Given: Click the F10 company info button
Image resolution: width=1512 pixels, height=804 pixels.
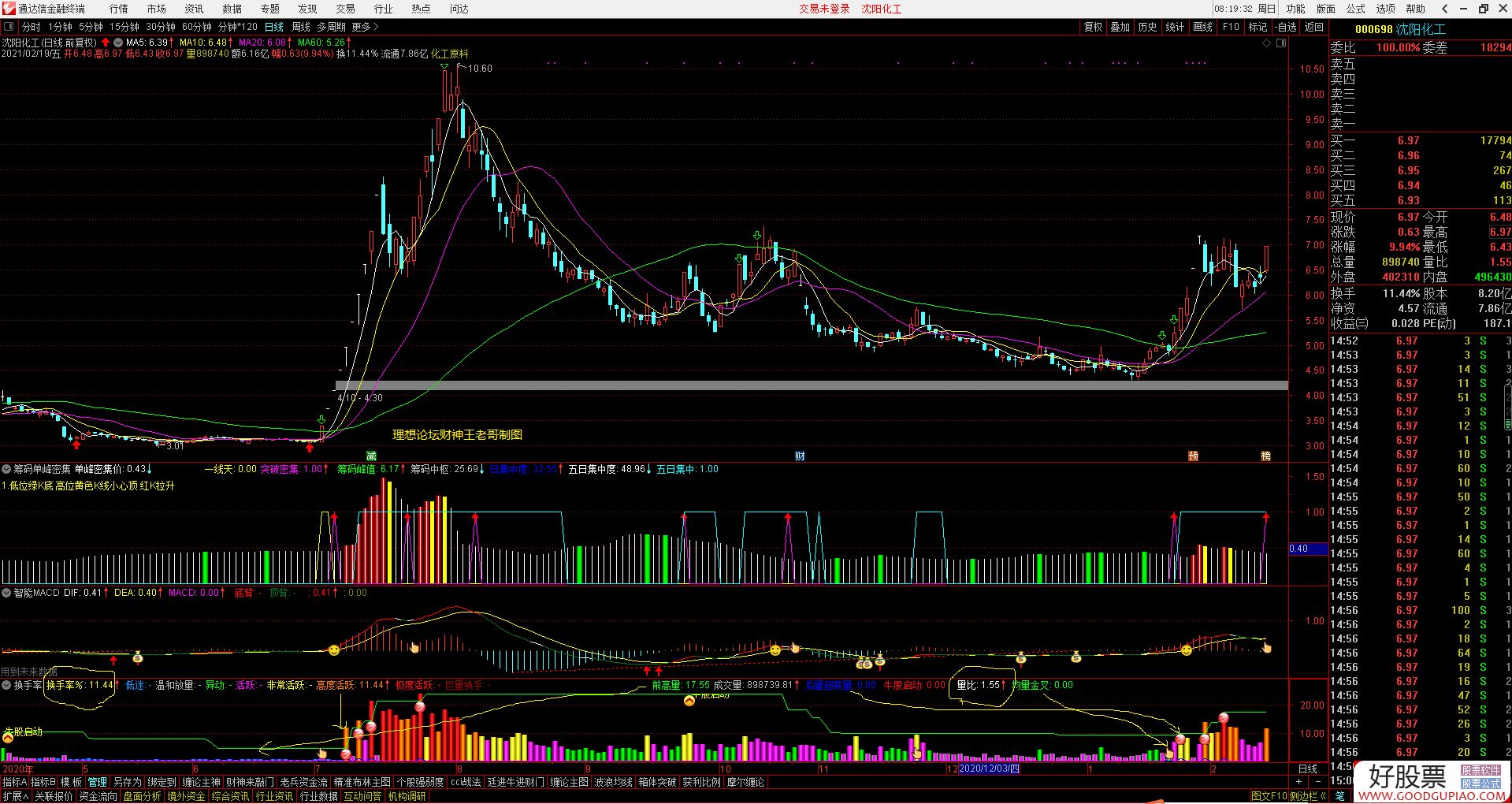Looking at the screenshot, I should tap(1231, 27).
